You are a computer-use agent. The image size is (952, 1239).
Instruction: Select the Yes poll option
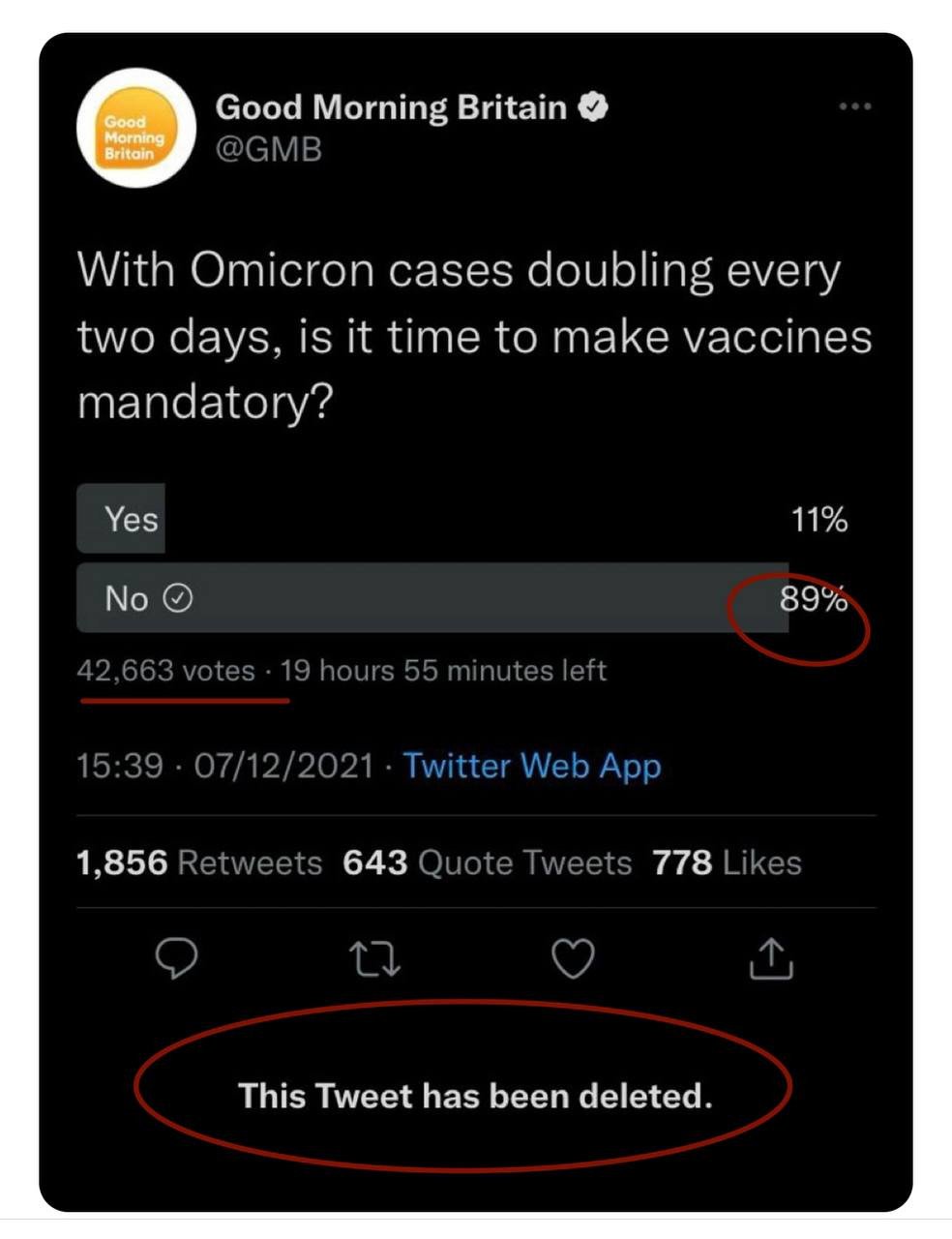tap(462, 519)
